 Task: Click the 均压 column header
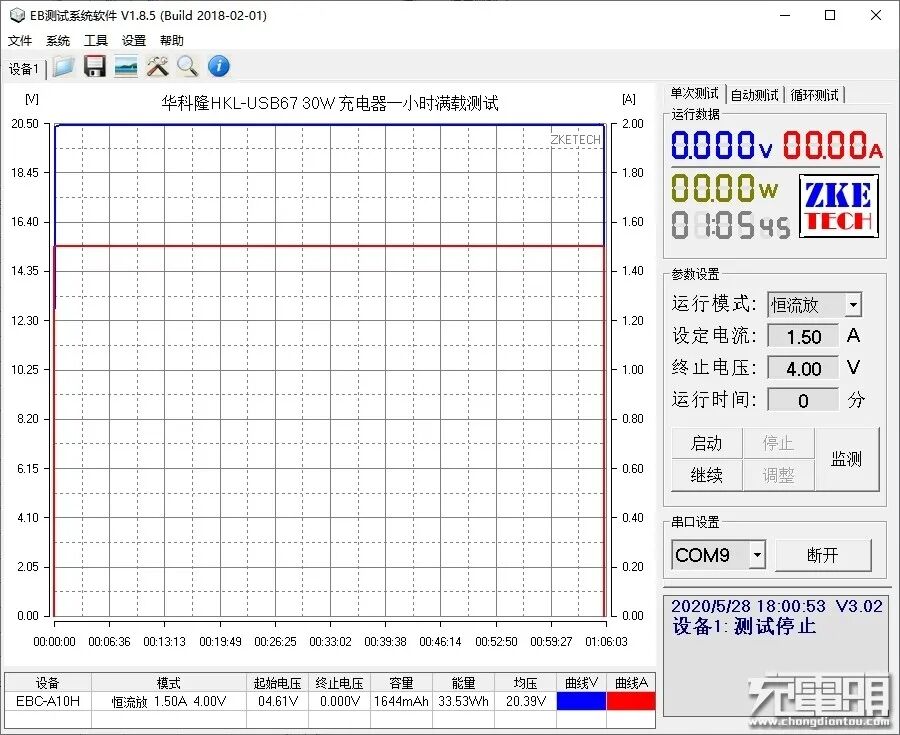(x=525, y=683)
